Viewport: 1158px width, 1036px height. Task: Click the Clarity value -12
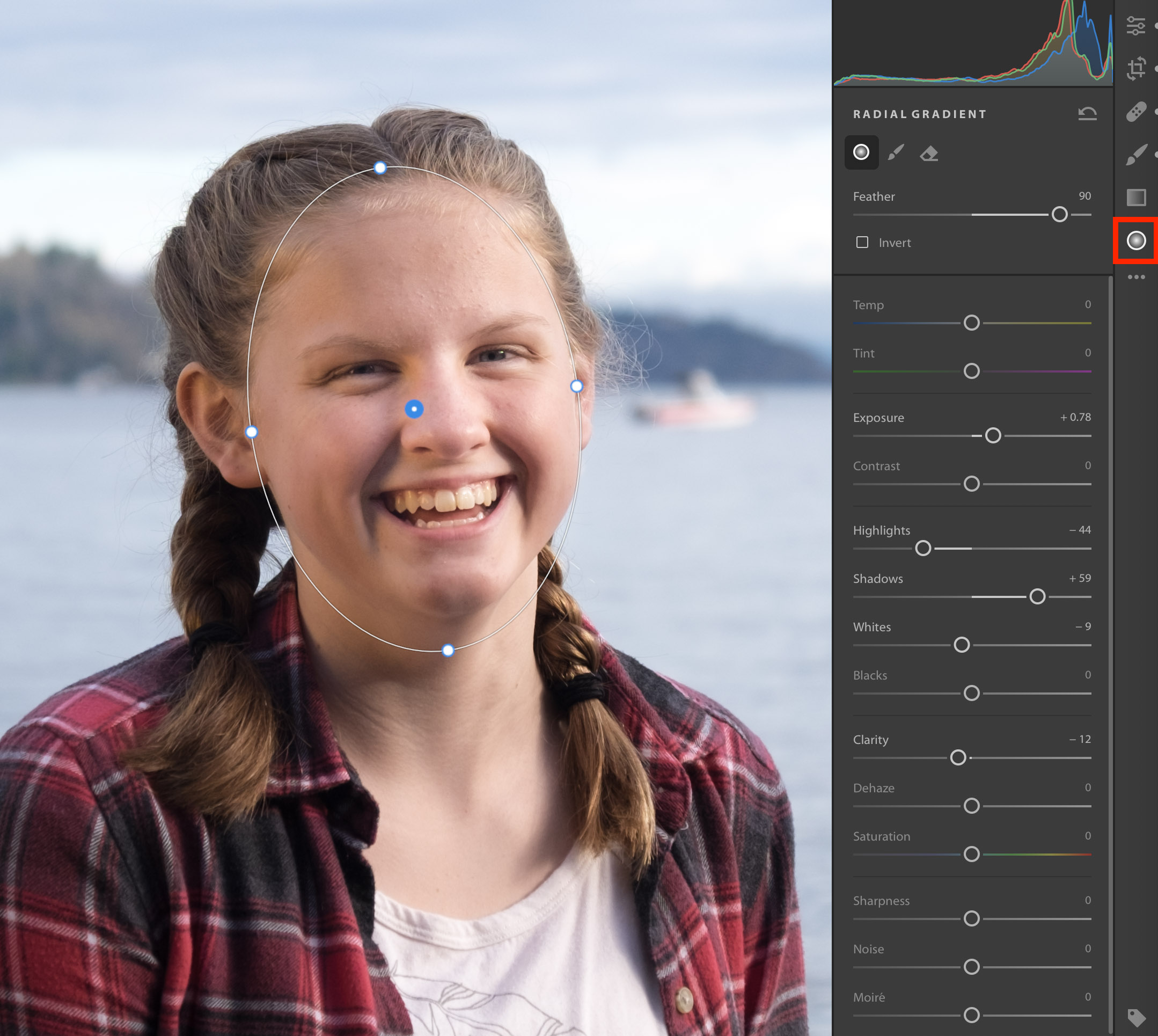[1080, 740]
